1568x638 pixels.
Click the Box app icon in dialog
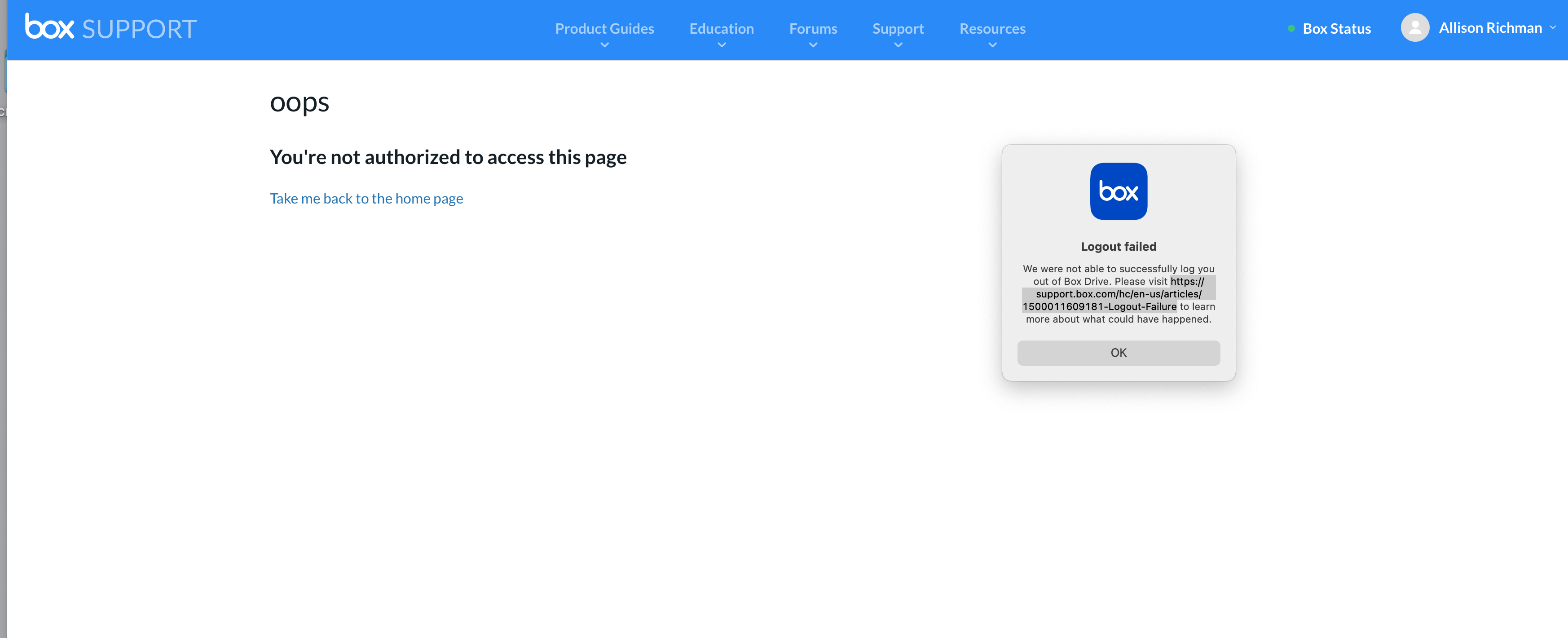tap(1118, 191)
